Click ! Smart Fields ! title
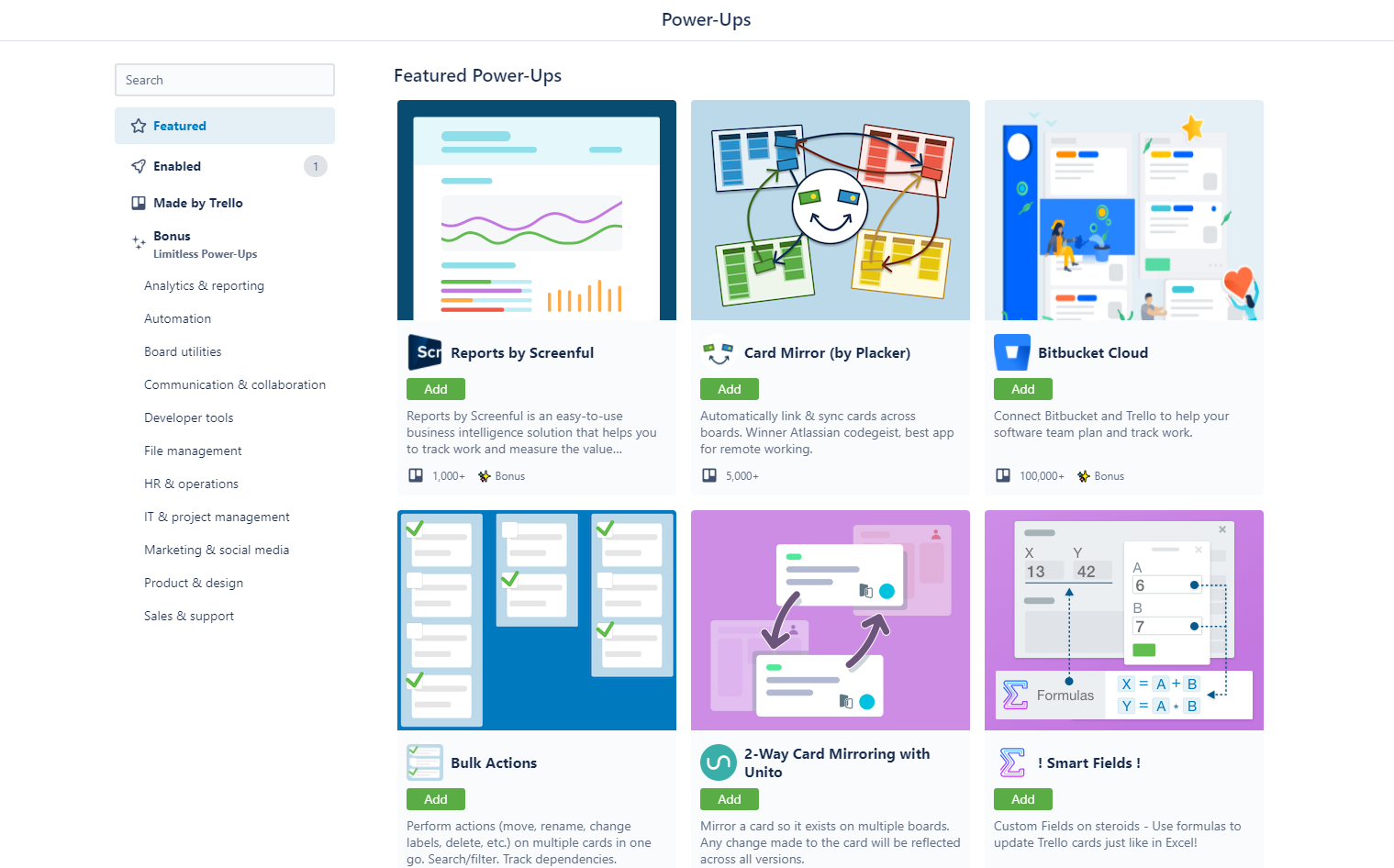Screen dimensions: 1394x868 pyautogui.click(x=1089, y=762)
